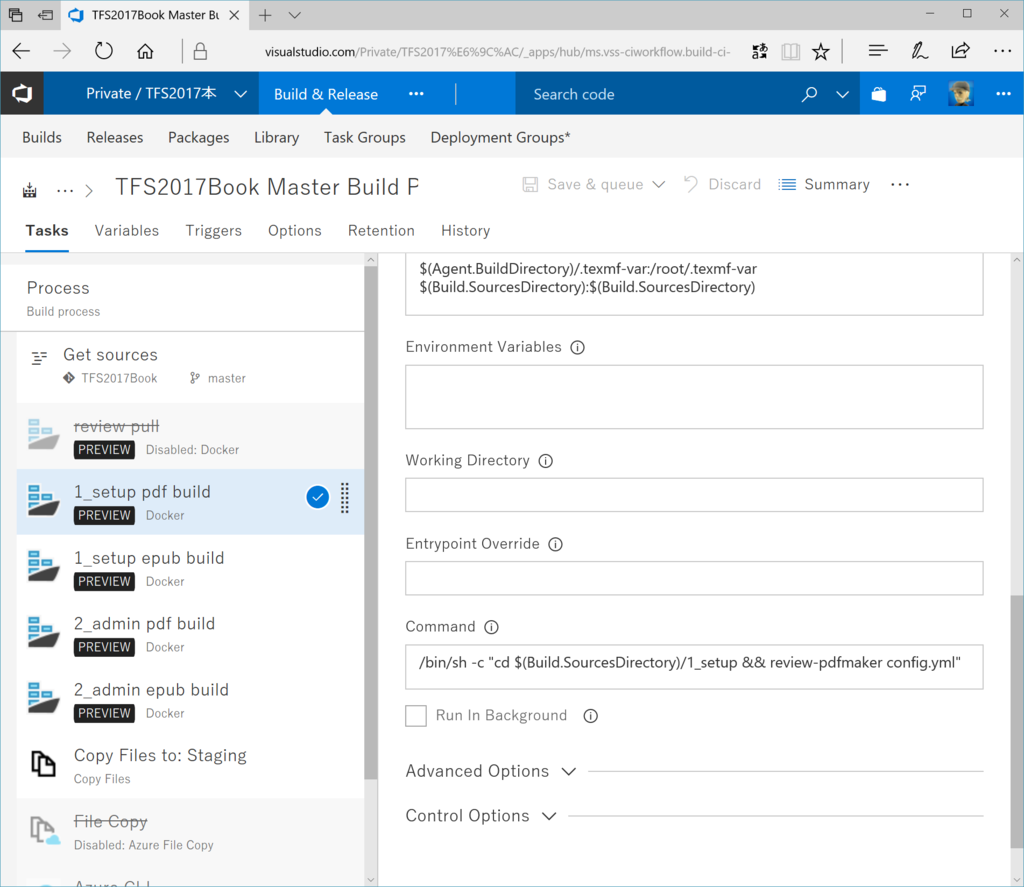Click the info icon next to Run In Background
This screenshot has height=887, width=1024.
(x=590, y=717)
